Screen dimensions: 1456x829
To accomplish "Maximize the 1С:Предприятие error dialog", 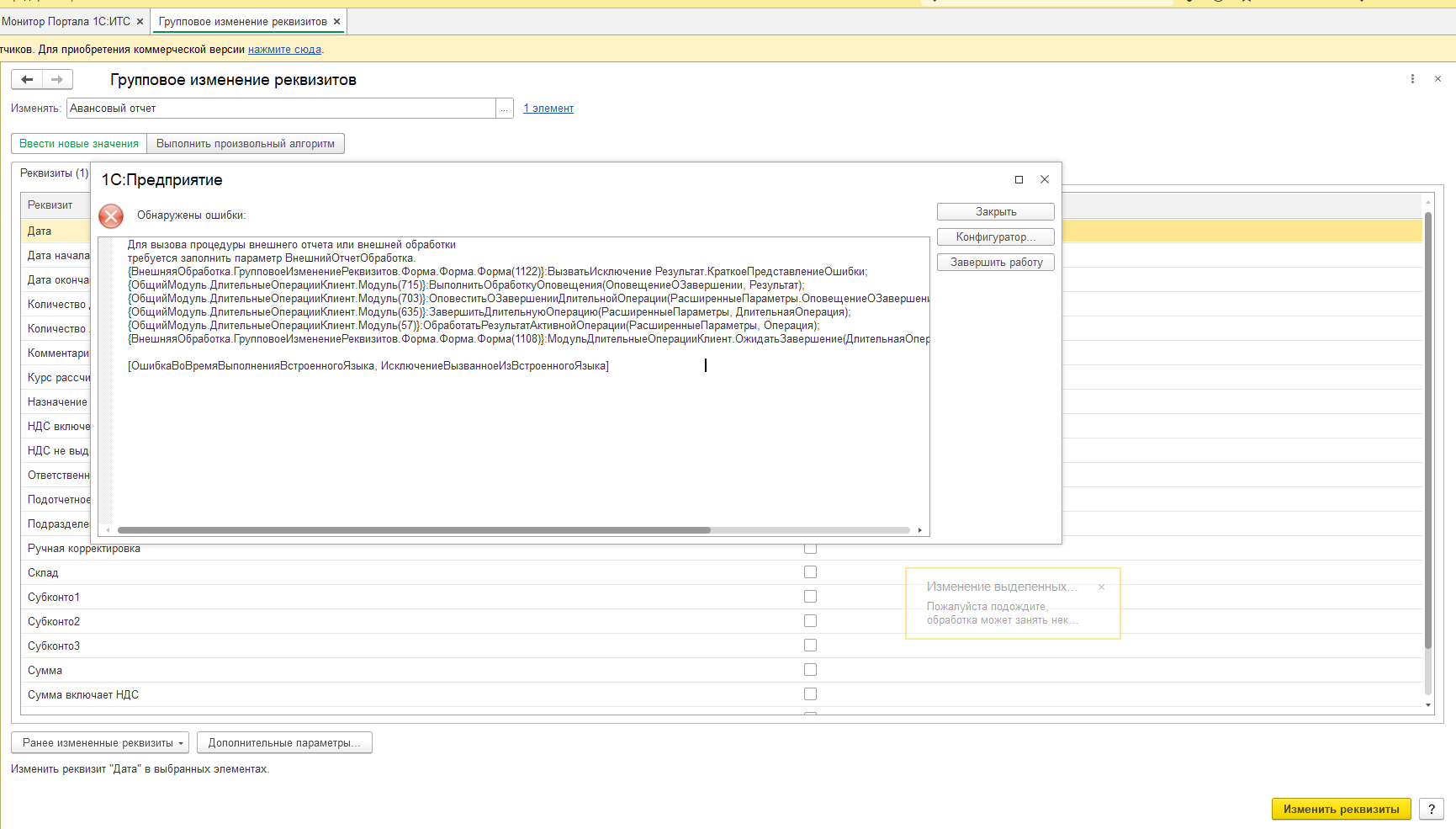I will (x=1019, y=180).
